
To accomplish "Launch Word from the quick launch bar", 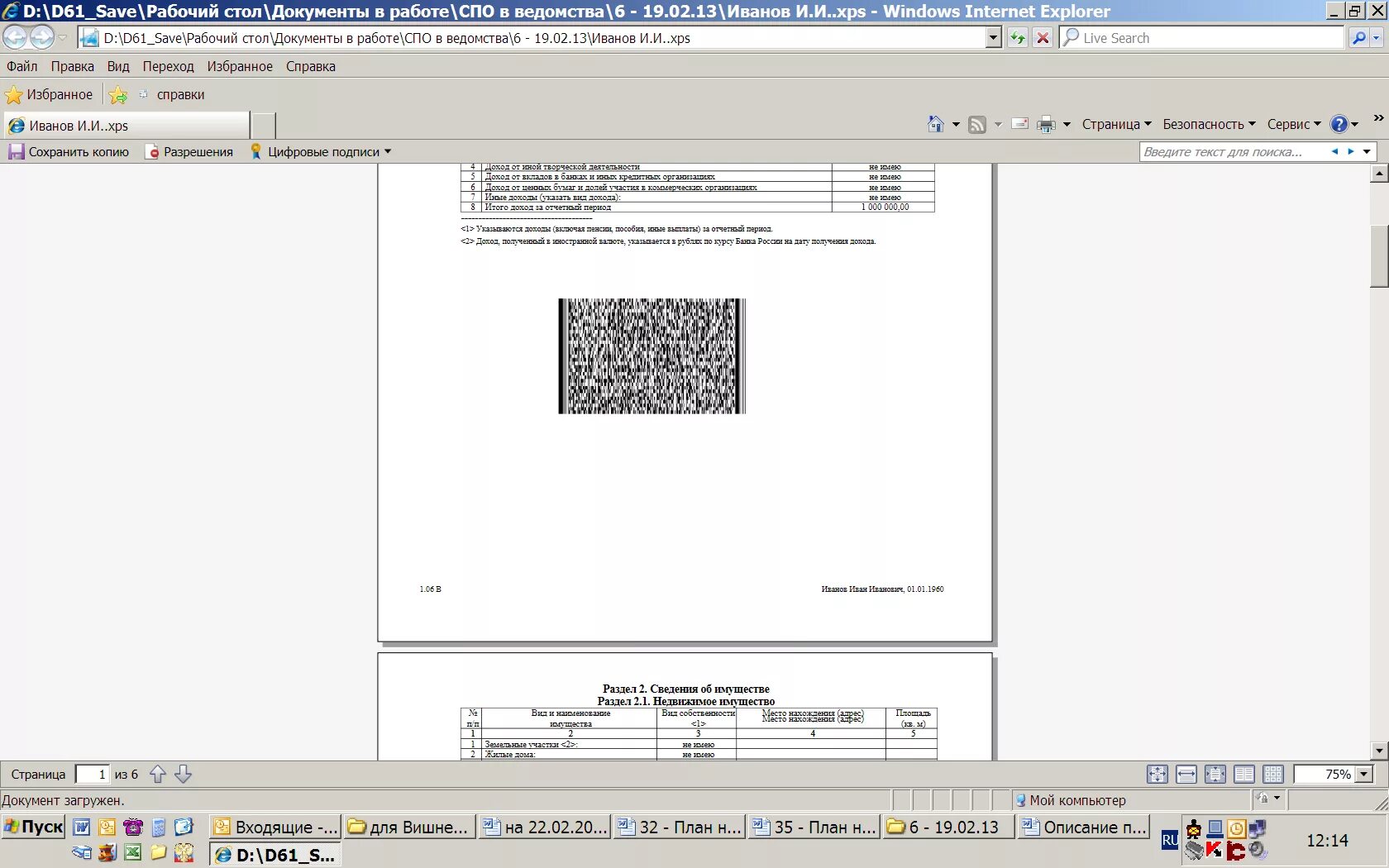I will (x=82, y=827).
